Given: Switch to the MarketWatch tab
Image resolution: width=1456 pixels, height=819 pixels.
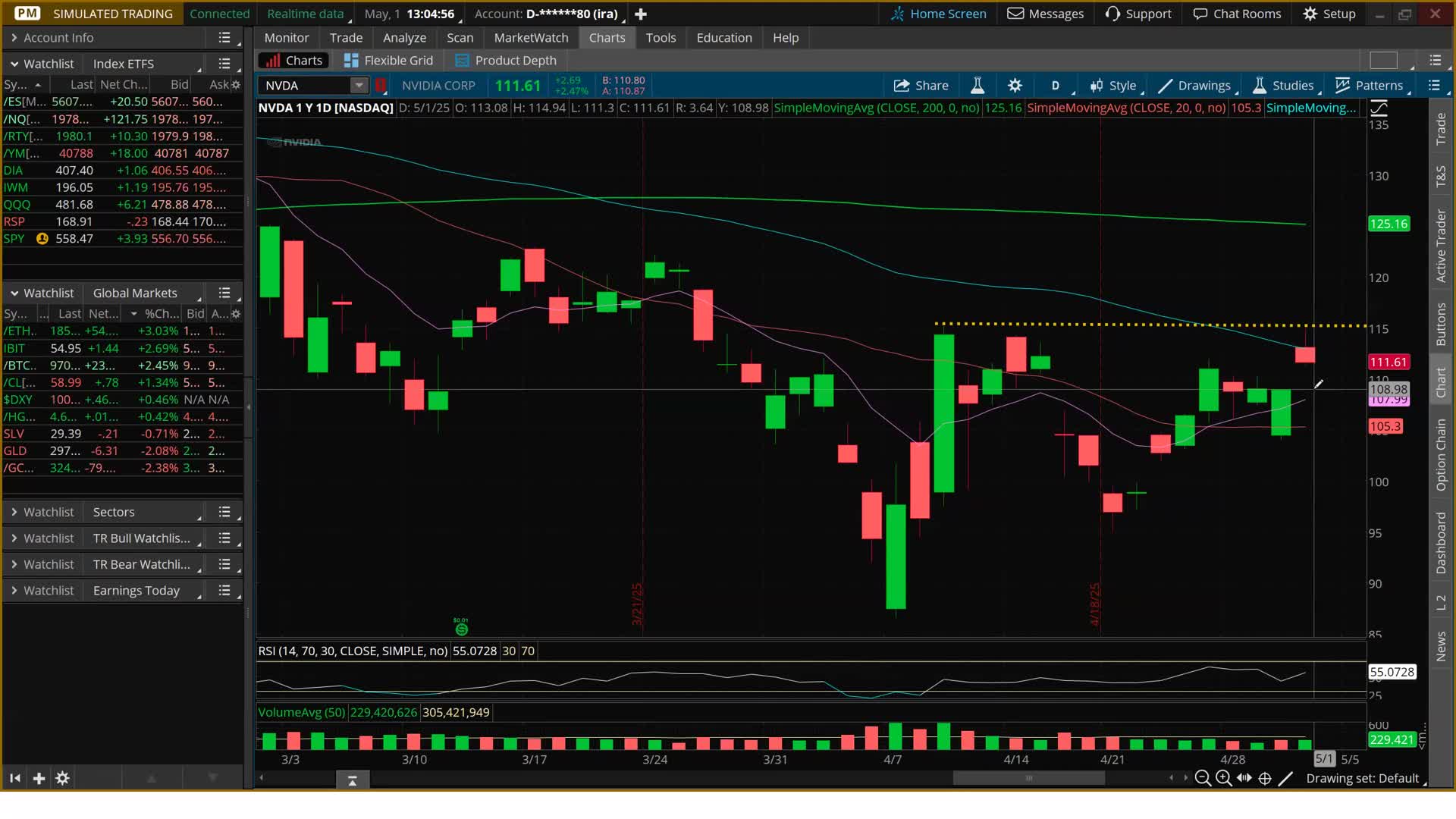Looking at the screenshot, I should pos(531,37).
